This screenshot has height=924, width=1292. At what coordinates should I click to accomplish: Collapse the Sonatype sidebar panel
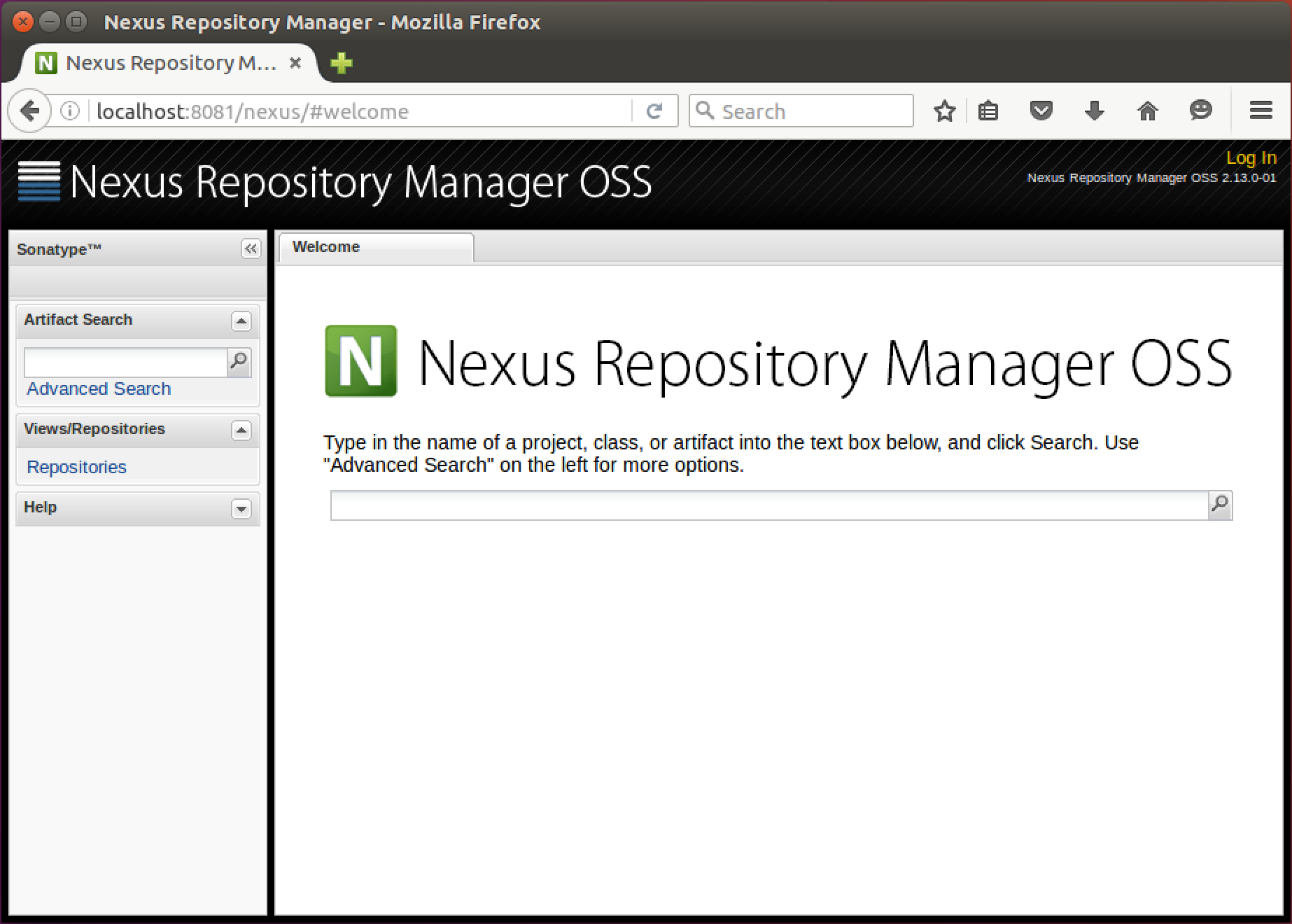point(251,248)
